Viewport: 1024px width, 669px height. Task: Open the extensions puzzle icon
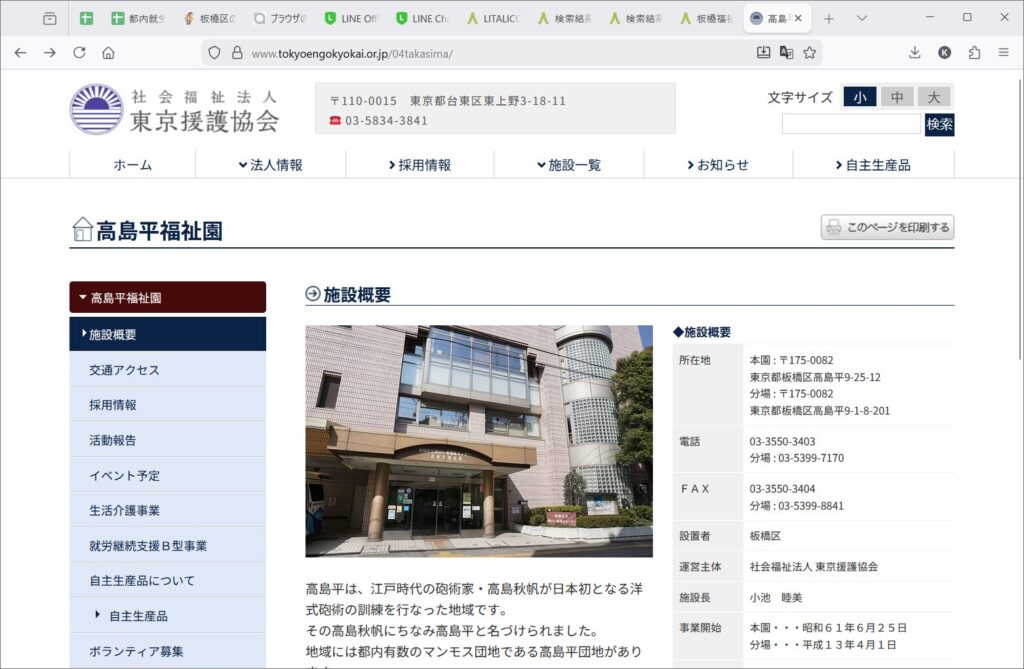[974, 53]
